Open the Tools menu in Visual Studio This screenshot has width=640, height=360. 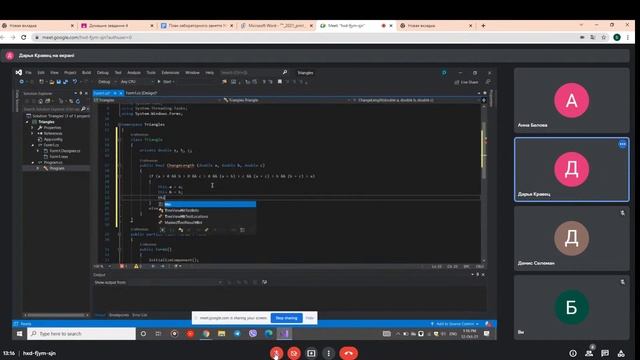(151, 73)
